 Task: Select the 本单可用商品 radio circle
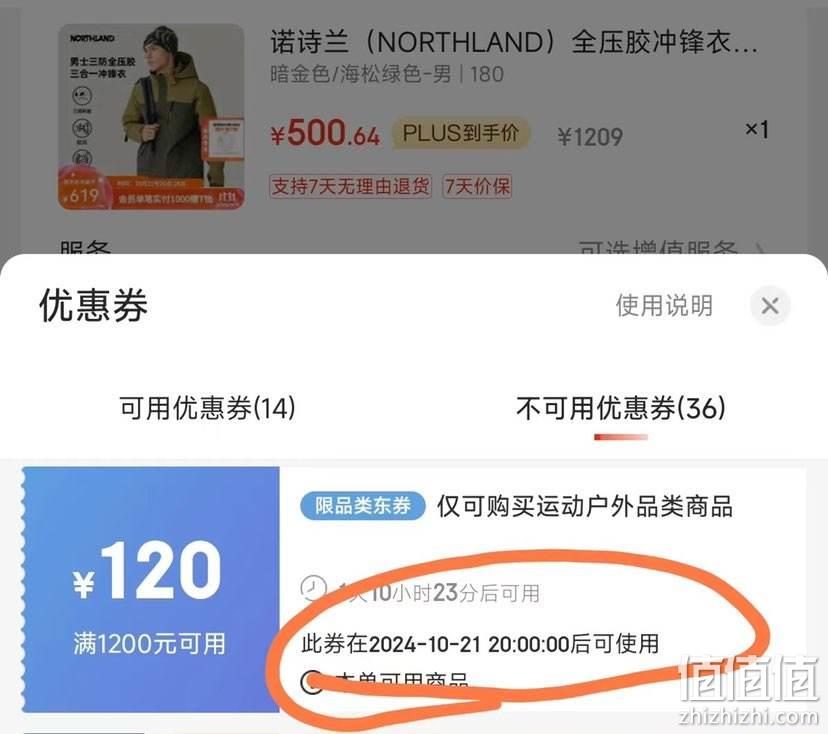312,682
